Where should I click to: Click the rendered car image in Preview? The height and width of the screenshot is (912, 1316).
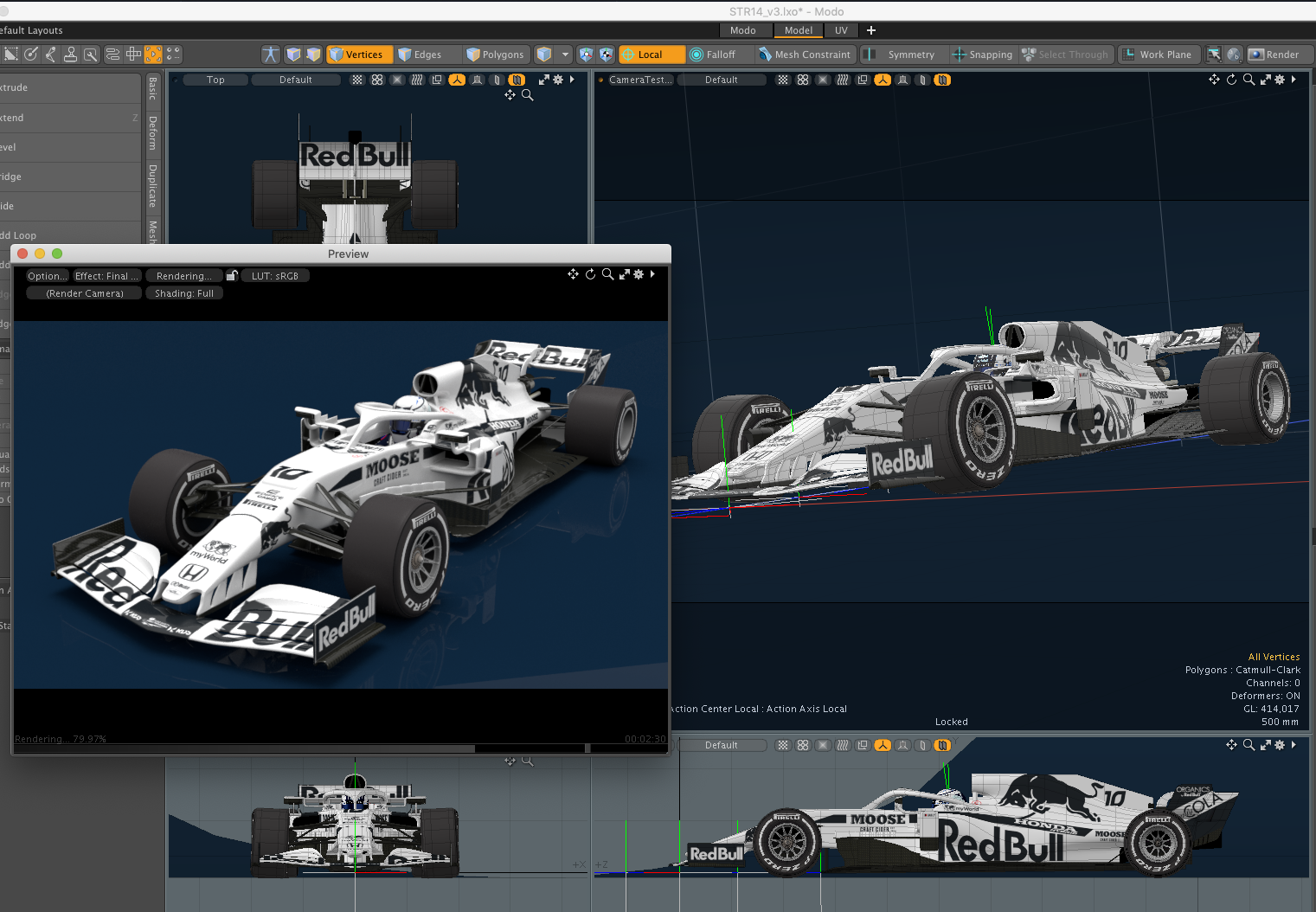[x=341, y=504]
